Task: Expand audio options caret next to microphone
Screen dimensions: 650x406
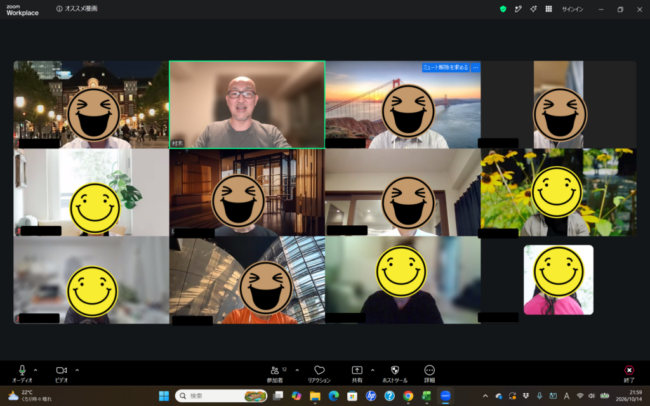Action: [36, 370]
